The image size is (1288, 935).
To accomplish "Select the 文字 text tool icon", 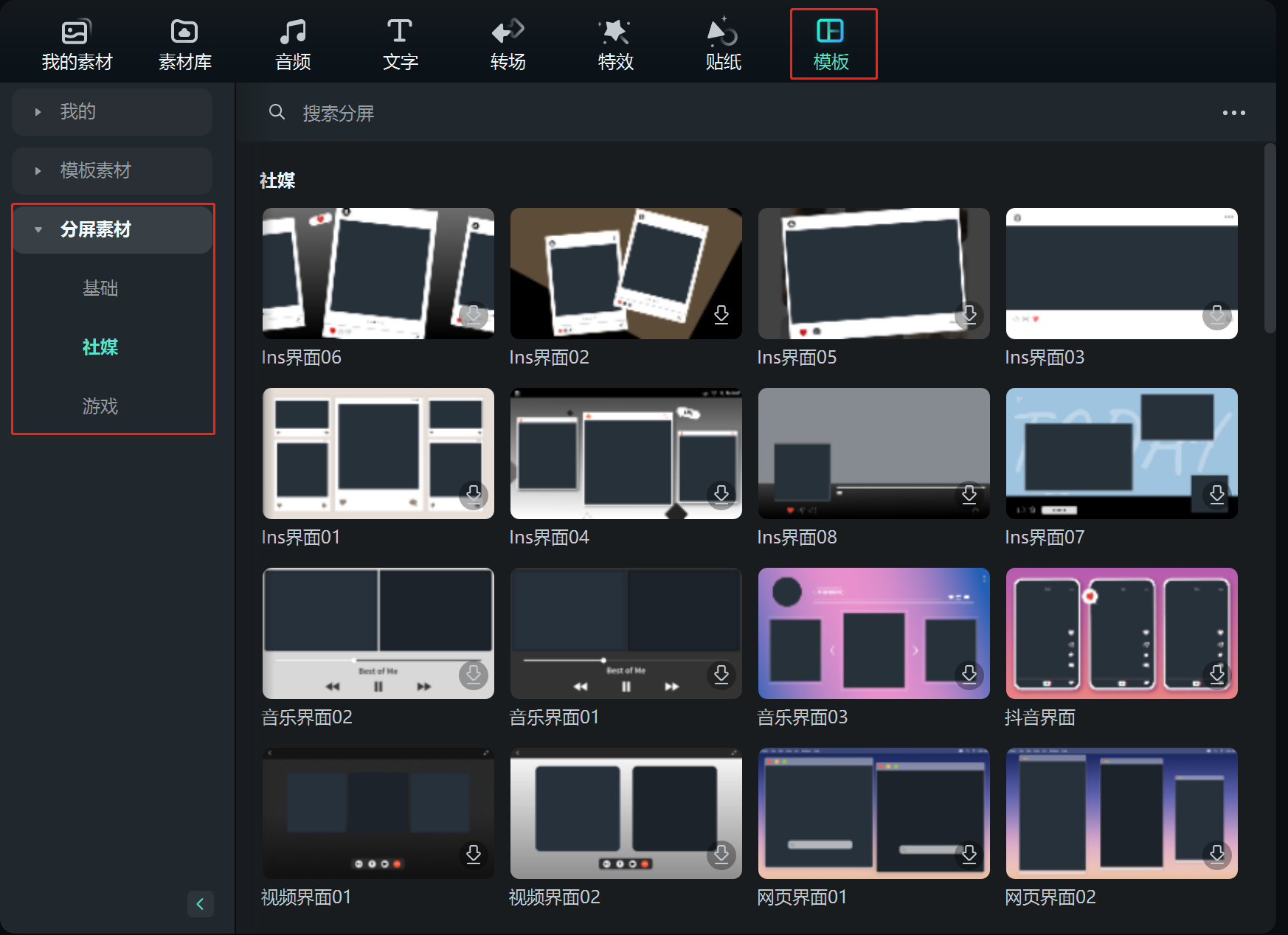I will (x=400, y=32).
